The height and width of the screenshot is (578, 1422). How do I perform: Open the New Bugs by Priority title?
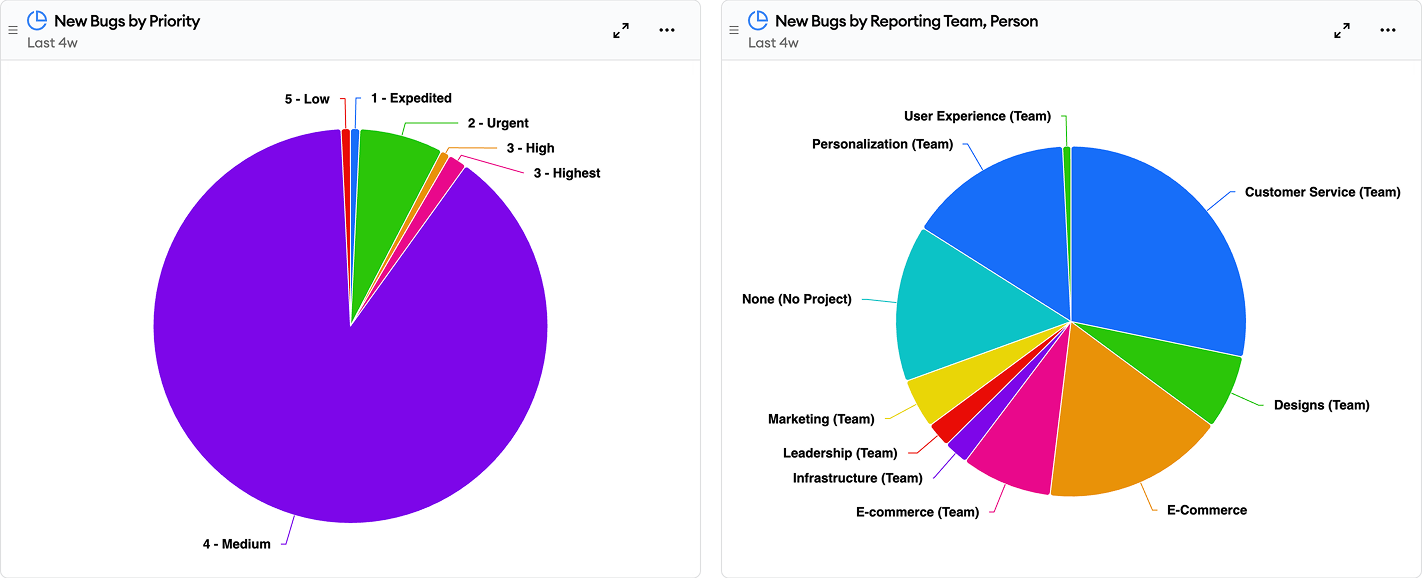(127, 21)
